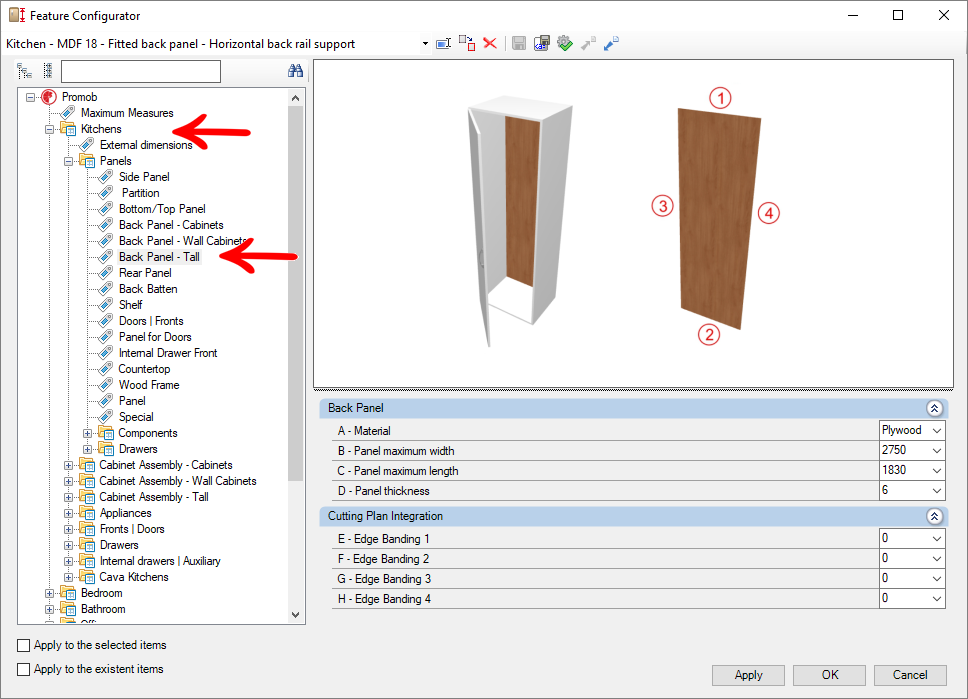
Task: Tick Apply to the selected items checkbox
Action: [23, 645]
